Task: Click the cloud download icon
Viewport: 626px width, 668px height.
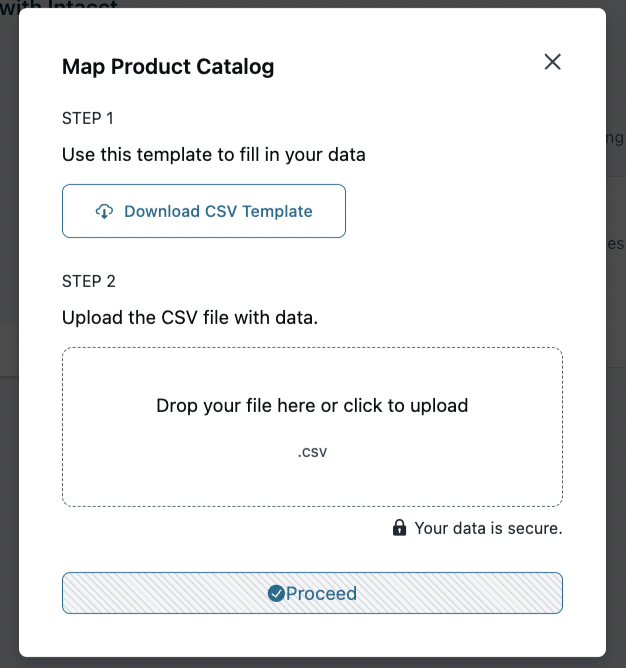Action: (x=104, y=211)
